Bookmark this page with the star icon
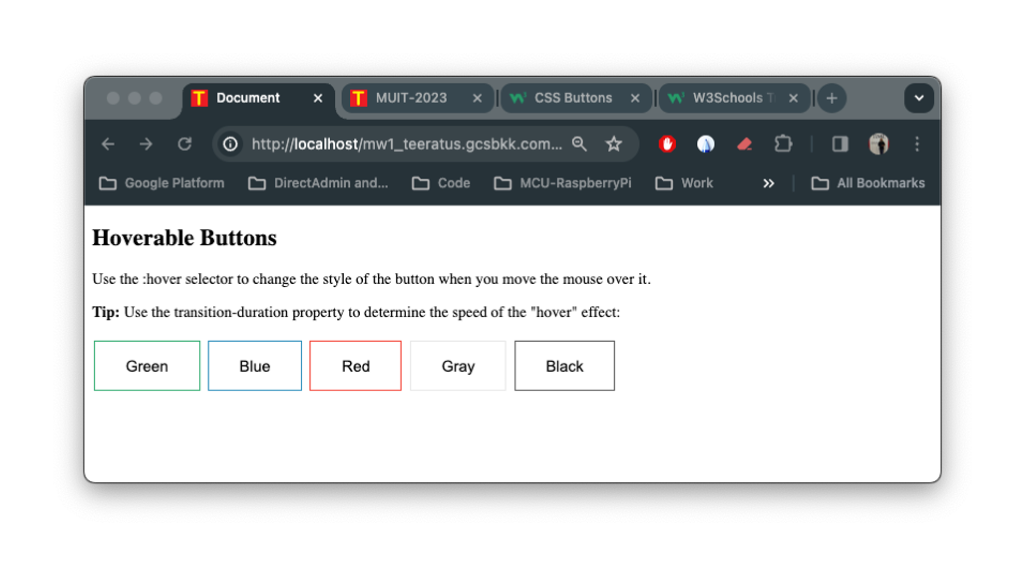The height and width of the screenshot is (576, 1024). 614,144
